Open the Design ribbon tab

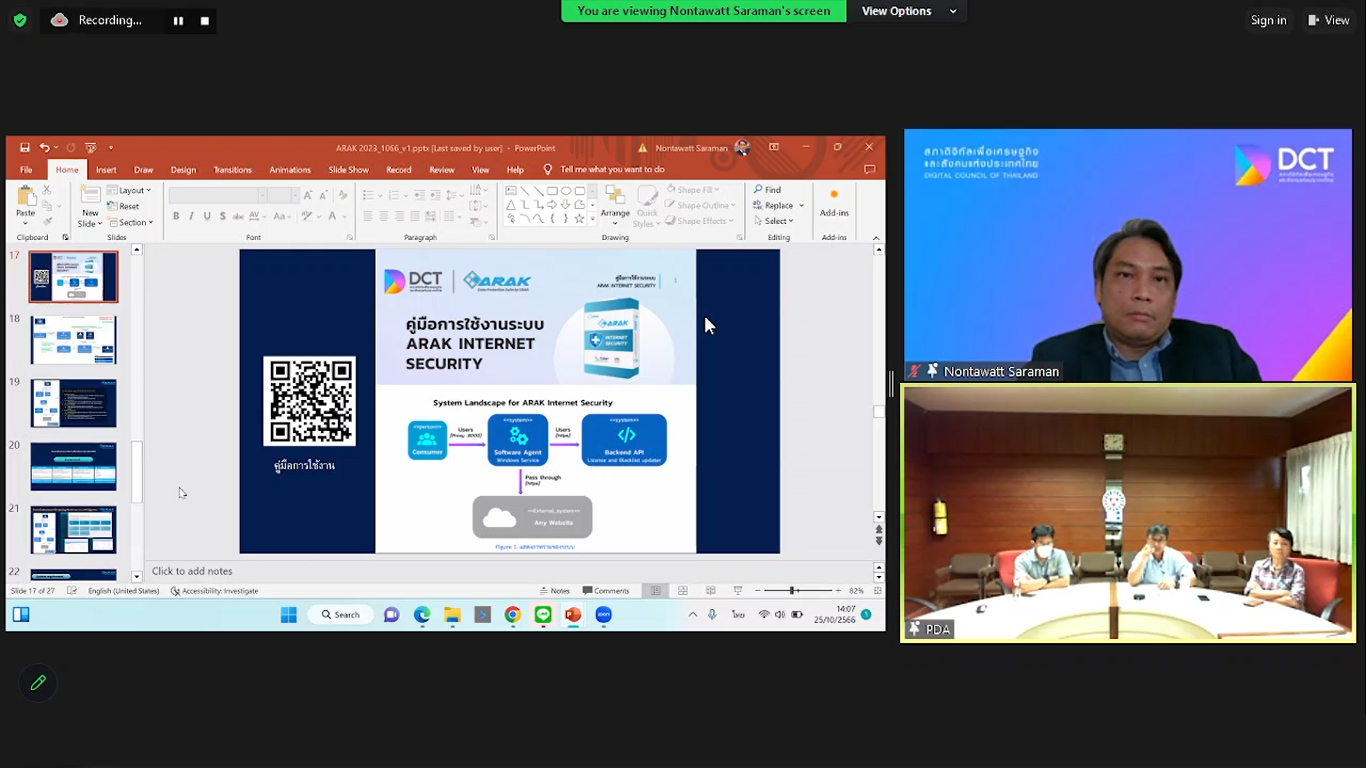pyautogui.click(x=183, y=170)
